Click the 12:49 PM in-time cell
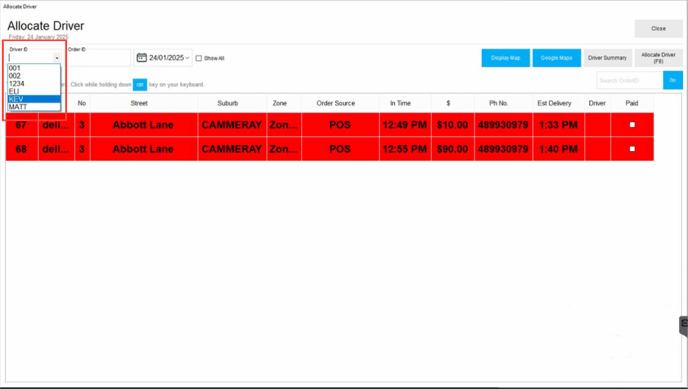Screen dimensions: 688x389 pyautogui.click(x=405, y=125)
